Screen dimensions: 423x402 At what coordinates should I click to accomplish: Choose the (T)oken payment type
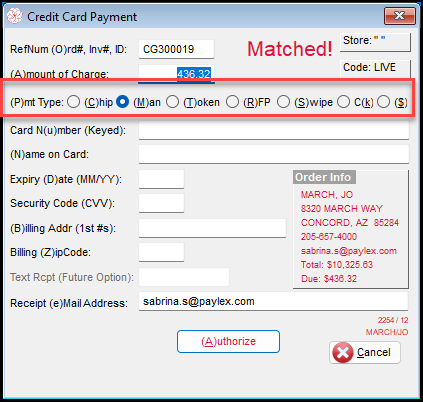click(172, 102)
